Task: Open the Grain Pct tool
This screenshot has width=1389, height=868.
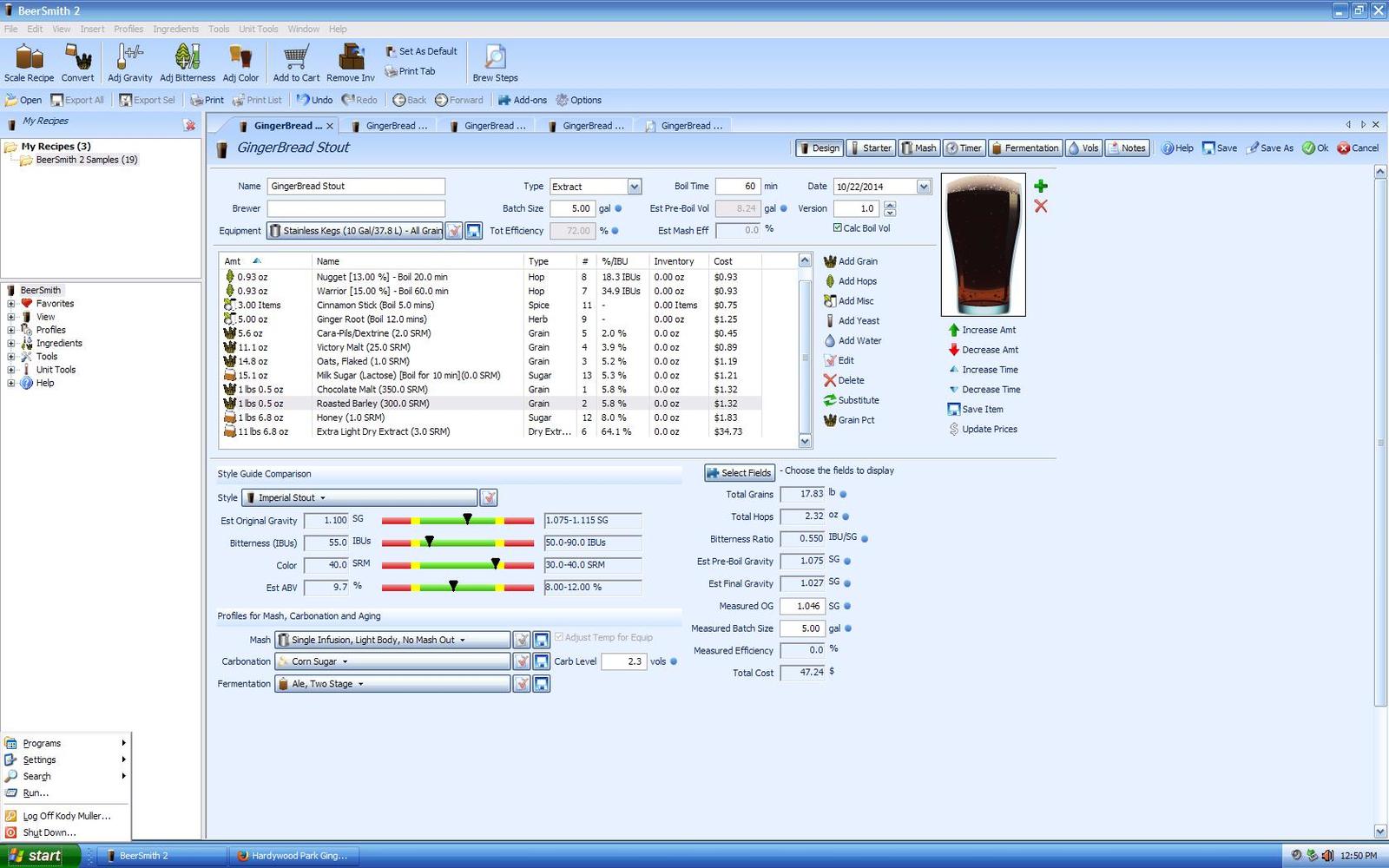Action: (x=849, y=420)
